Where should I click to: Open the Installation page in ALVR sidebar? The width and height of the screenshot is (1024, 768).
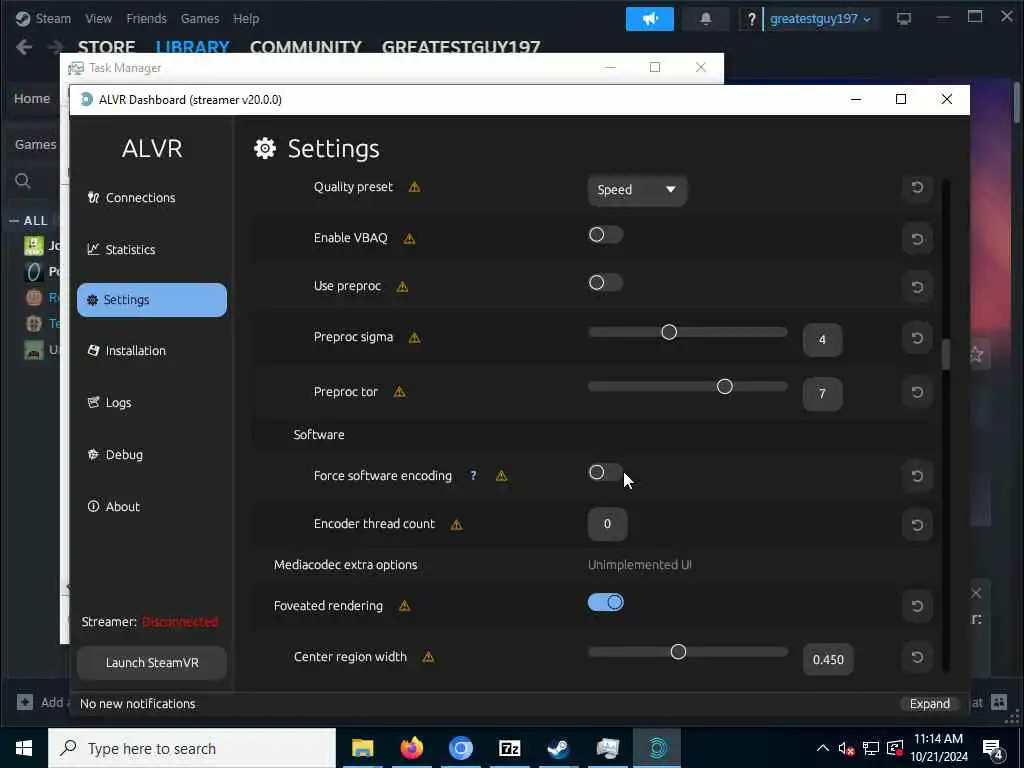point(127,351)
